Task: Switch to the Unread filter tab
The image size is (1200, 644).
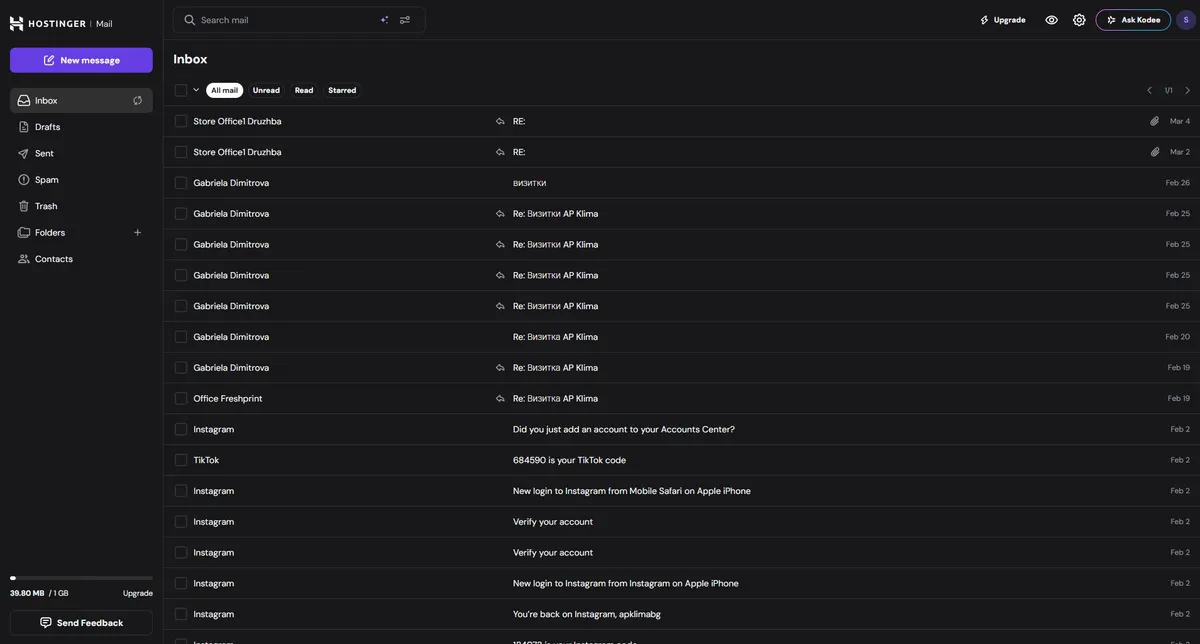Action: click(266, 90)
